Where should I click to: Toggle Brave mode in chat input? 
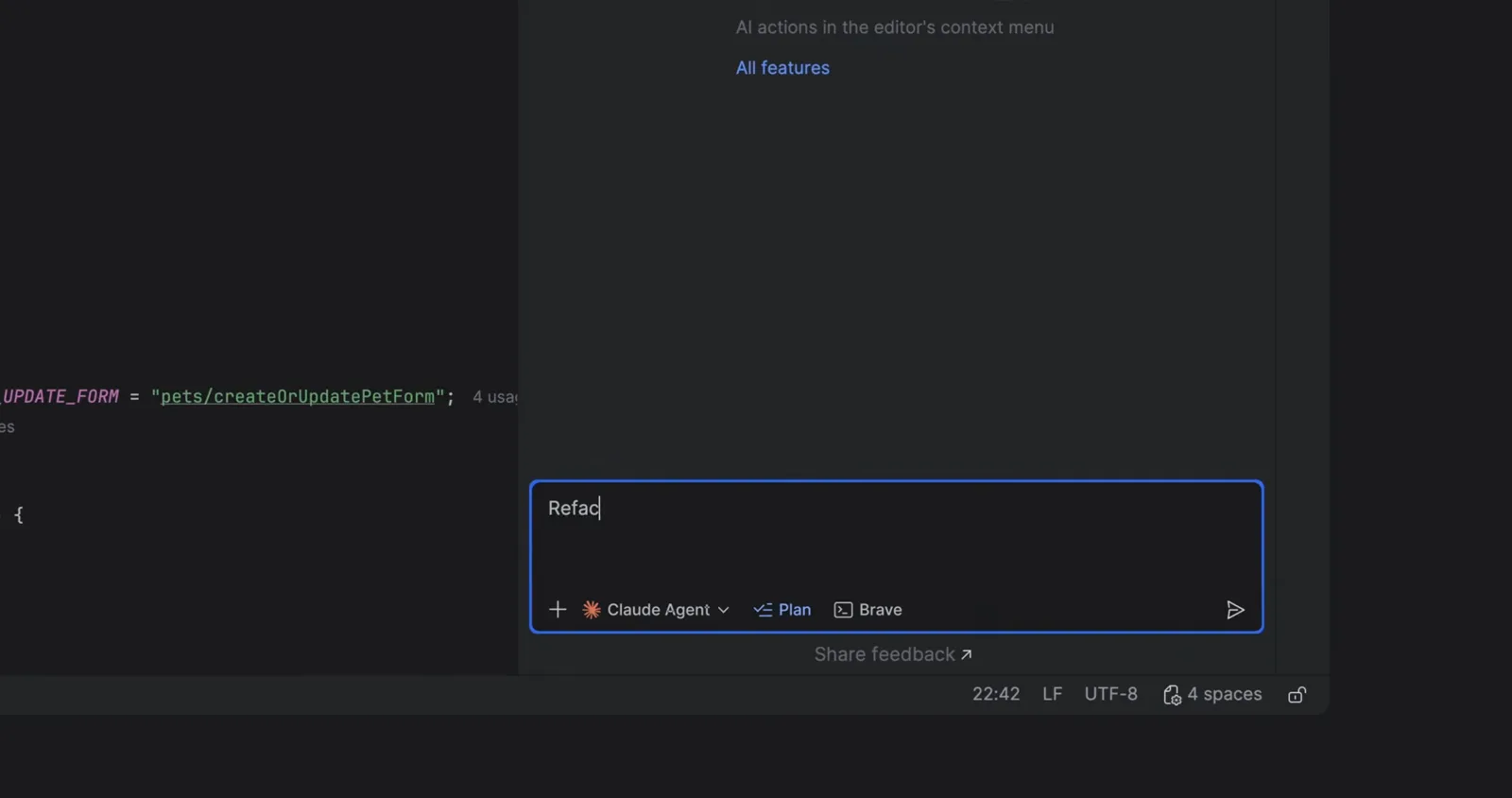[868, 610]
